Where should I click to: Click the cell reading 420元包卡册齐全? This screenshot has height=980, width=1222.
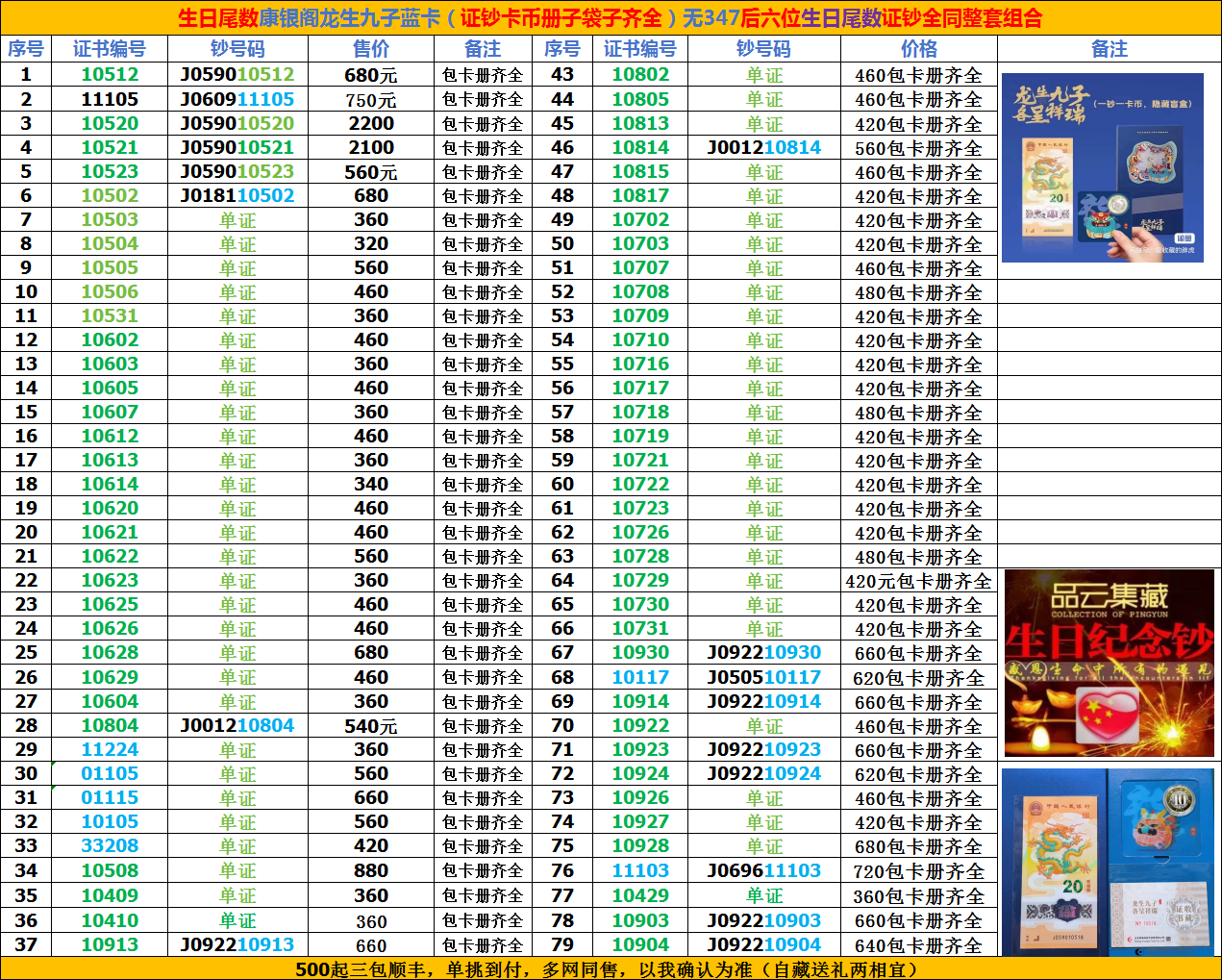(x=918, y=581)
